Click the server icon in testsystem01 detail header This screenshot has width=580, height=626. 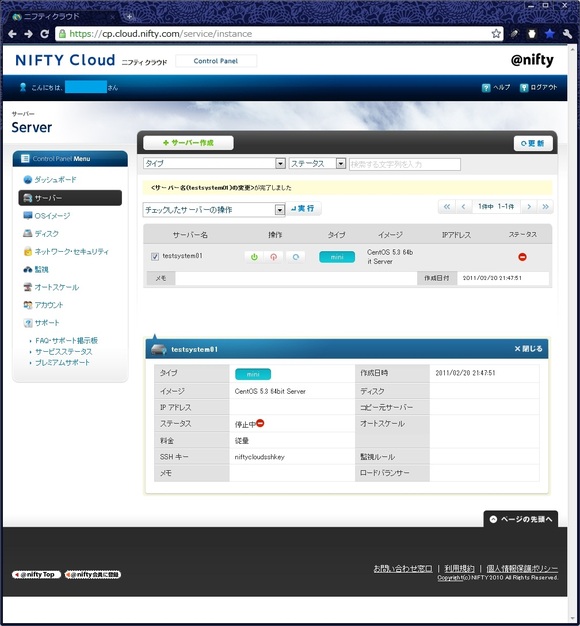tap(158, 349)
